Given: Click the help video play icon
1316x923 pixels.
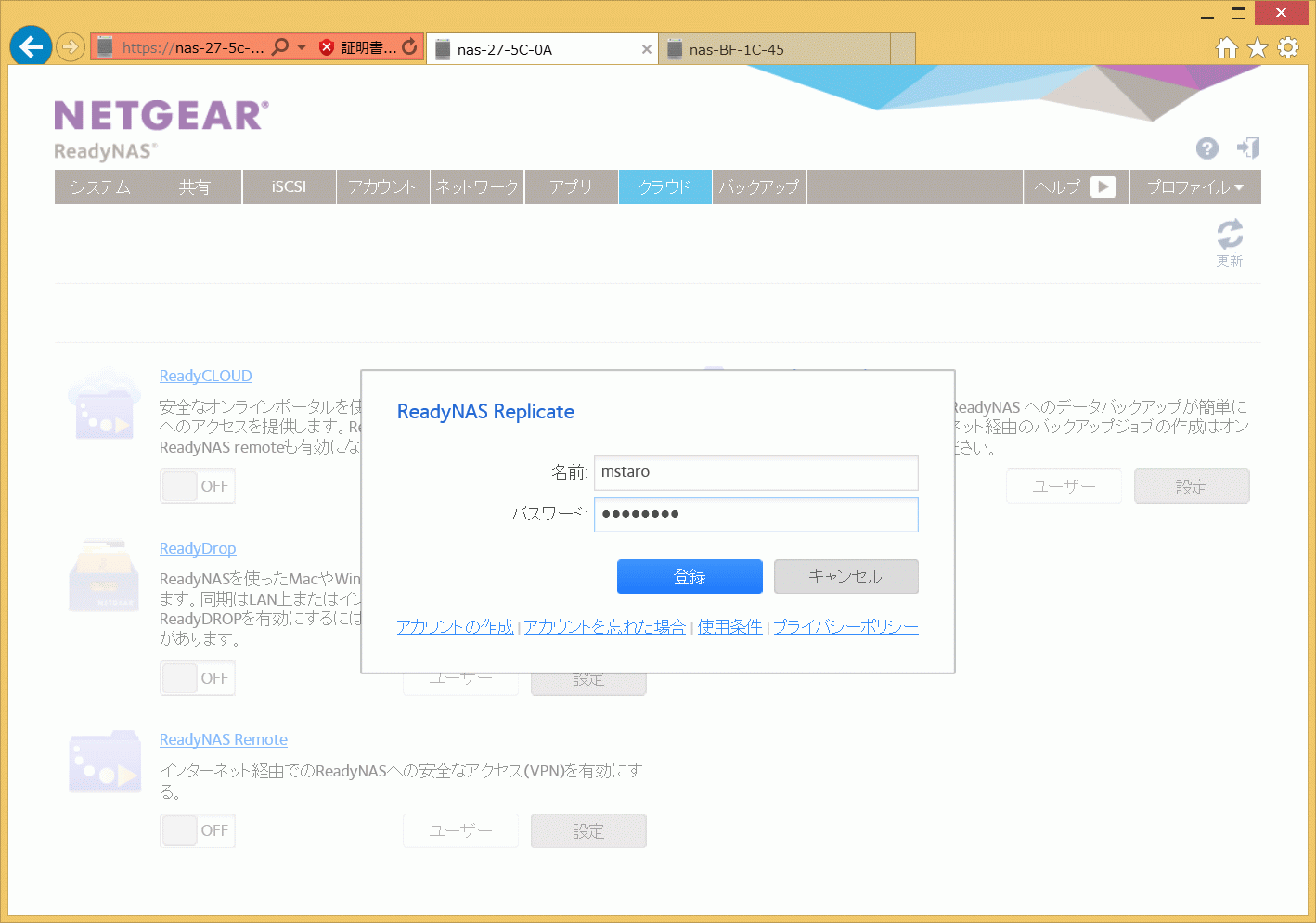Looking at the screenshot, I should (x=1103, y=186).
